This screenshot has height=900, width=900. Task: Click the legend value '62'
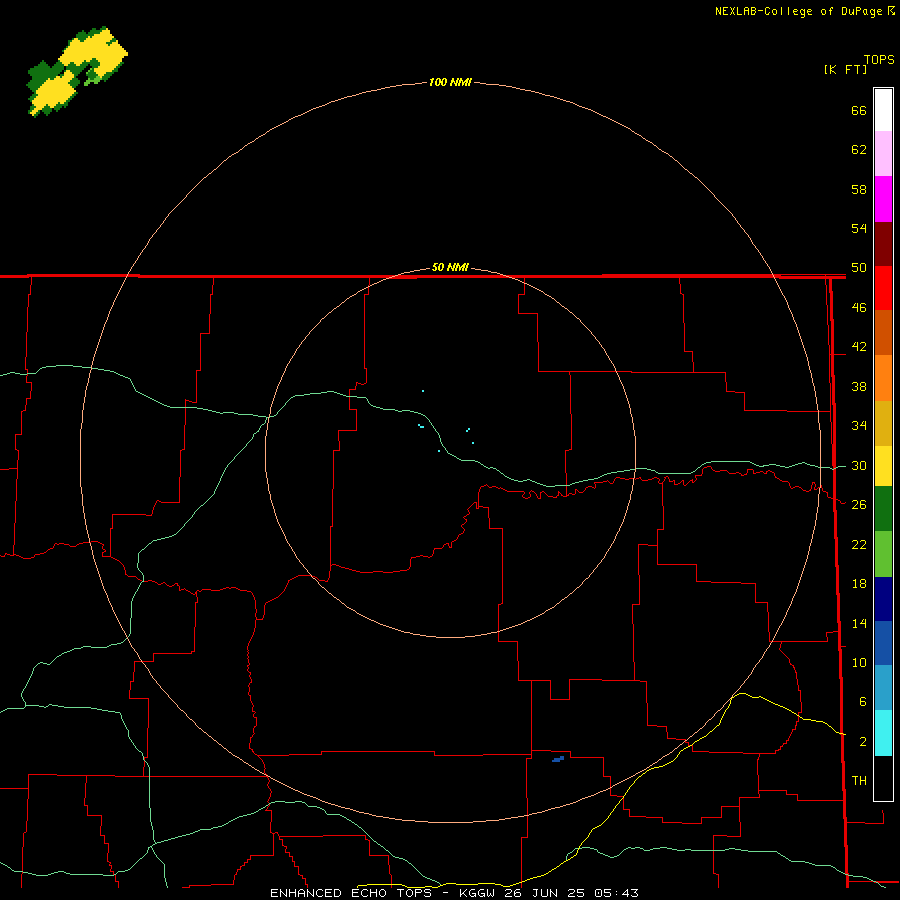[x=859, y=150]
